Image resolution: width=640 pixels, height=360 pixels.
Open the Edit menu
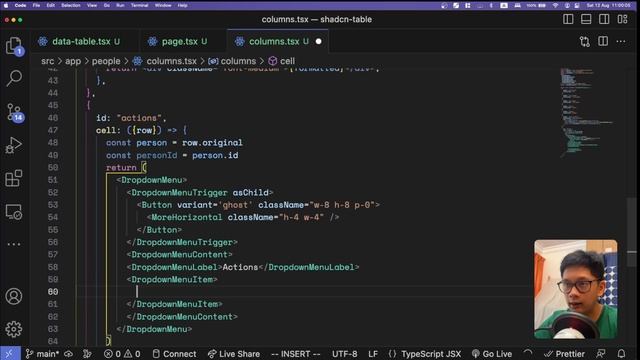click(x=51, y=5)
